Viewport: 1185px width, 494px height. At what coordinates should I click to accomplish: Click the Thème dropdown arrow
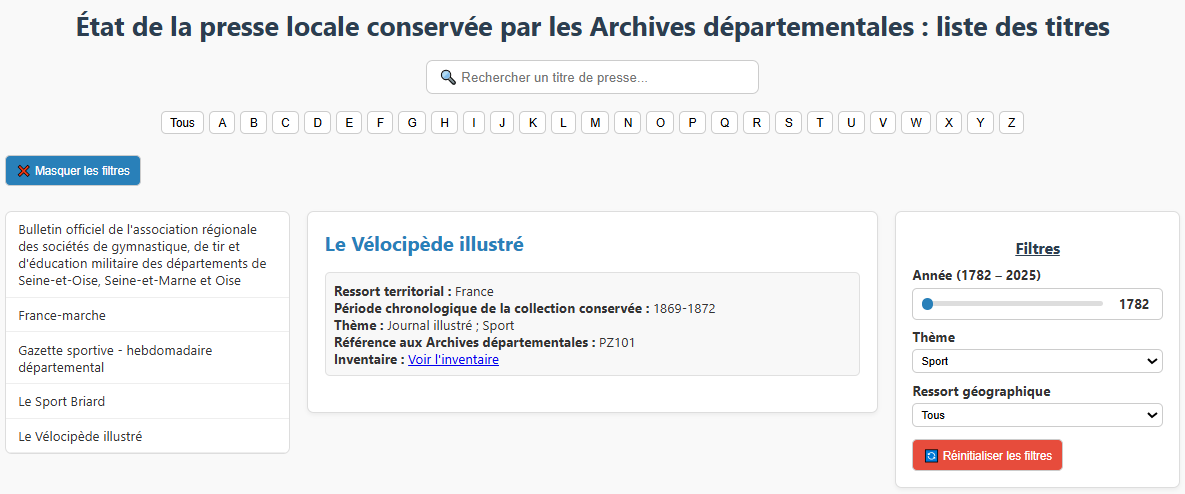[x=1152, y=361]
